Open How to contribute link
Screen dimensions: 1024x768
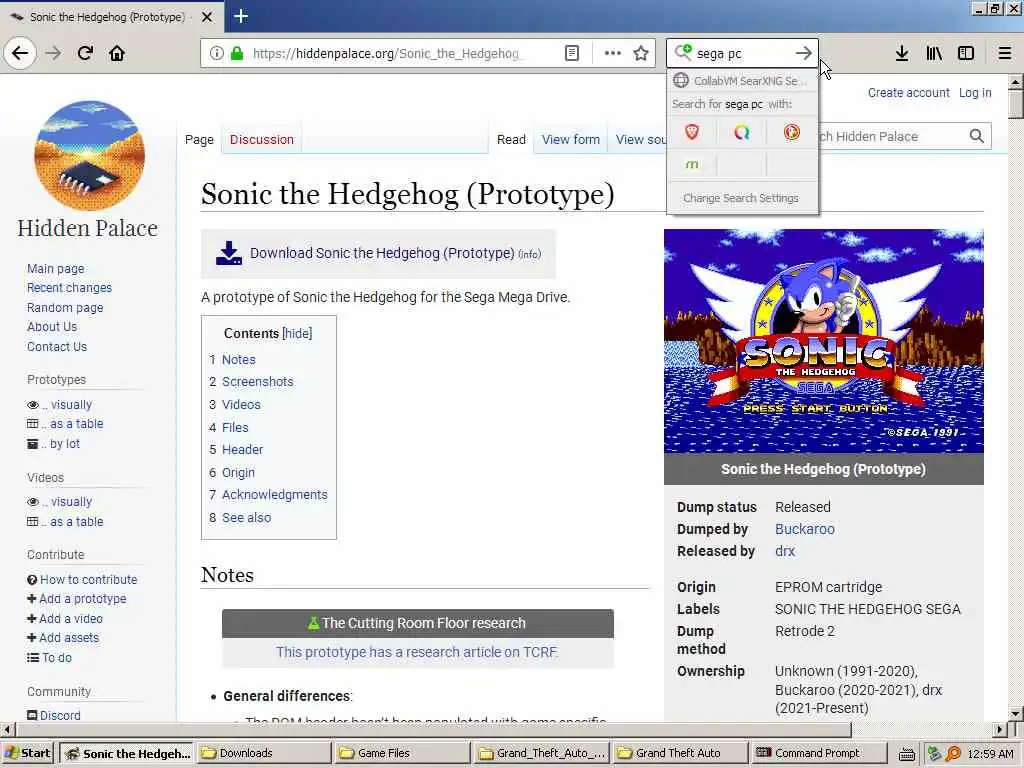point(82,579)
